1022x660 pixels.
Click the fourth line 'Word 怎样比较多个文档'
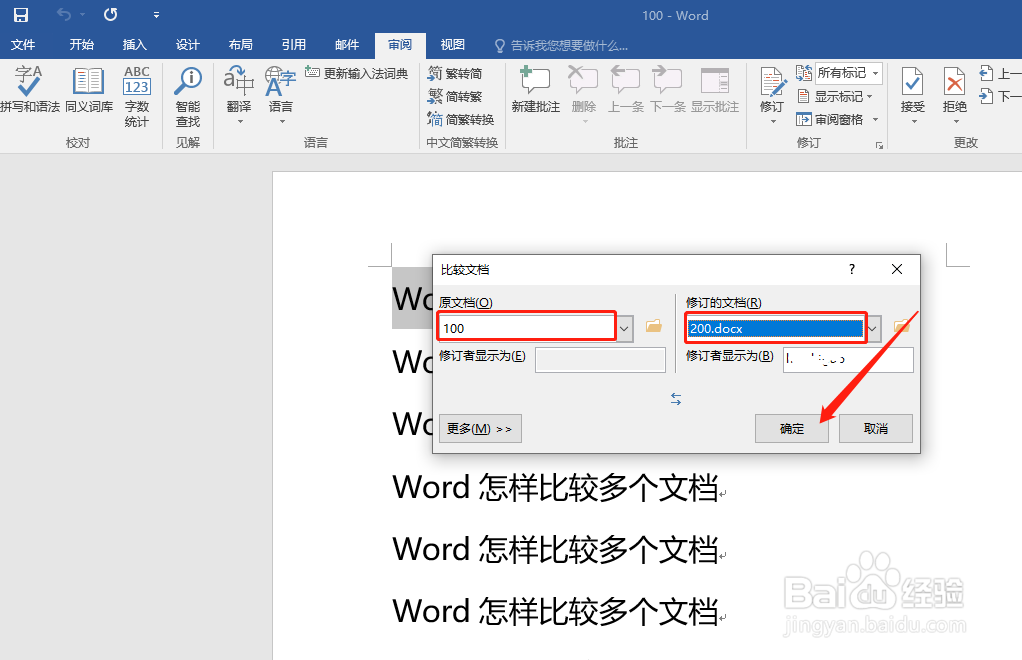555,488
